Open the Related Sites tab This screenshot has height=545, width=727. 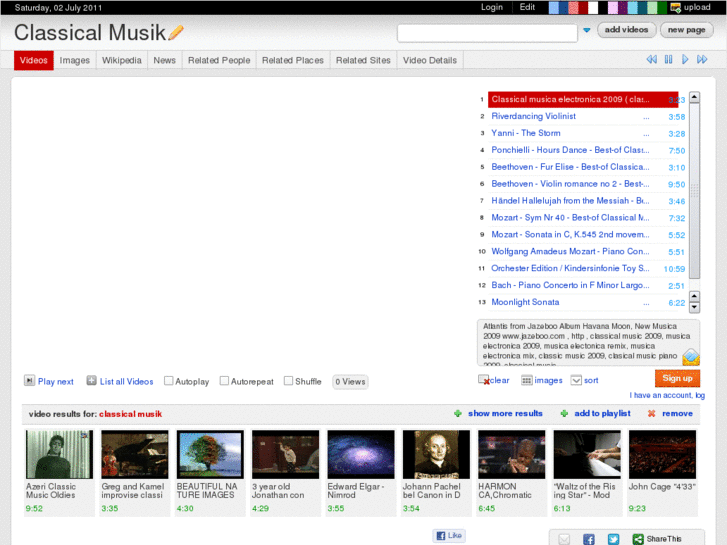tap(363, 60)
